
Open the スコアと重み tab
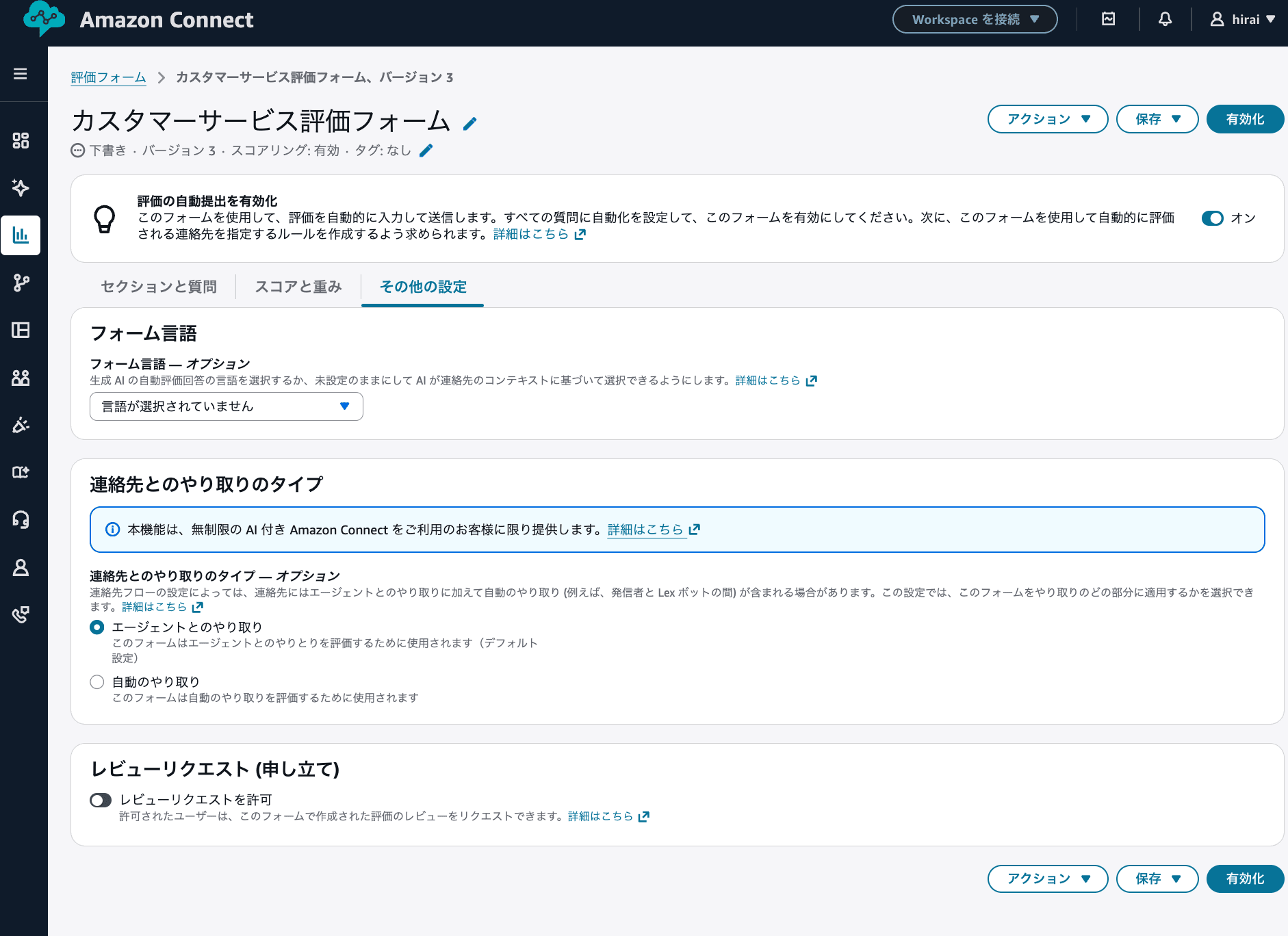click(298, 287)
